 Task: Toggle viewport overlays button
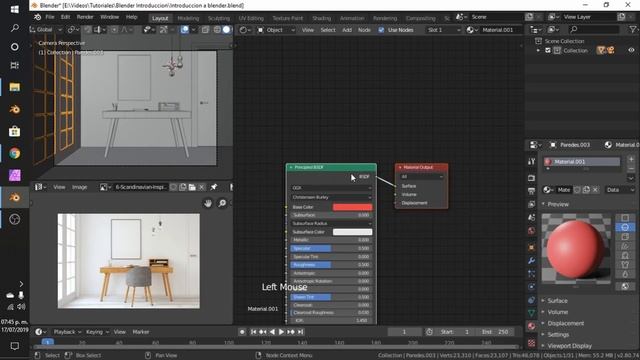(x=184, y=30)
